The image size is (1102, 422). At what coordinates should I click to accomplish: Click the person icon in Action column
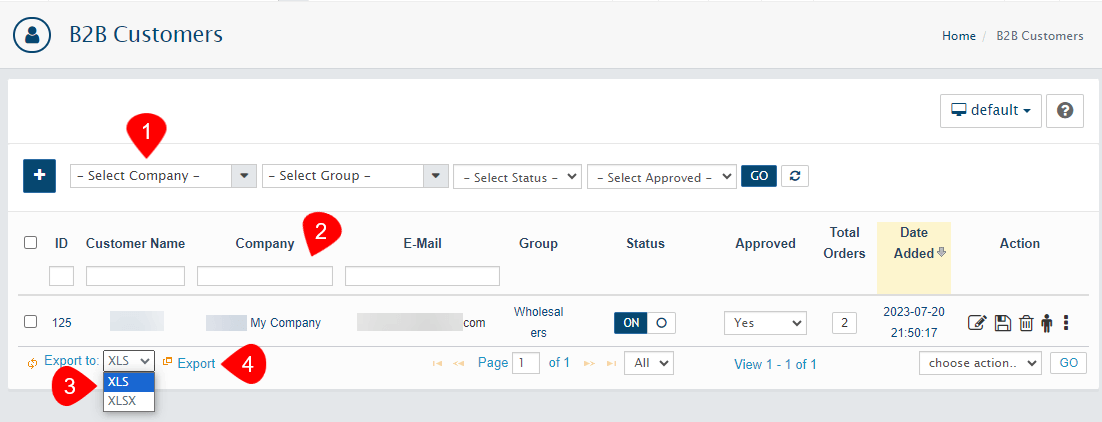point(1047,323)
